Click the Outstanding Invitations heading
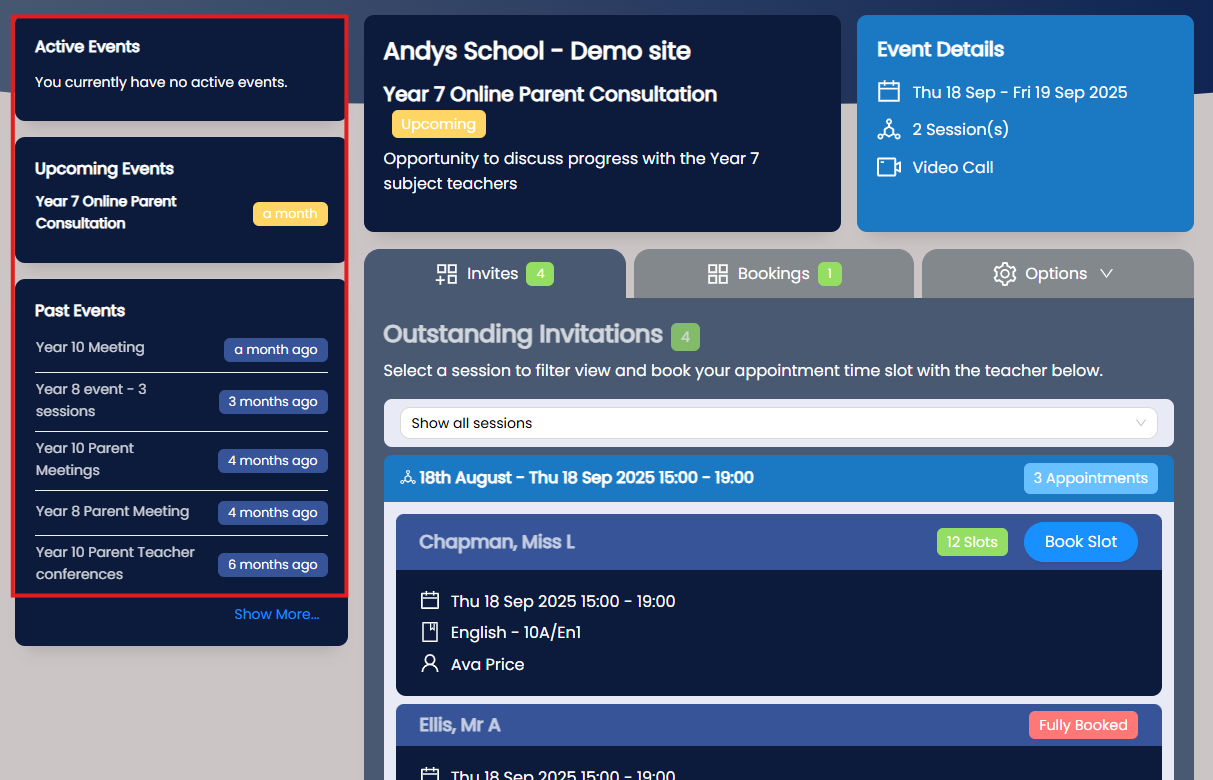1213x780 pixels. point(523,334)
